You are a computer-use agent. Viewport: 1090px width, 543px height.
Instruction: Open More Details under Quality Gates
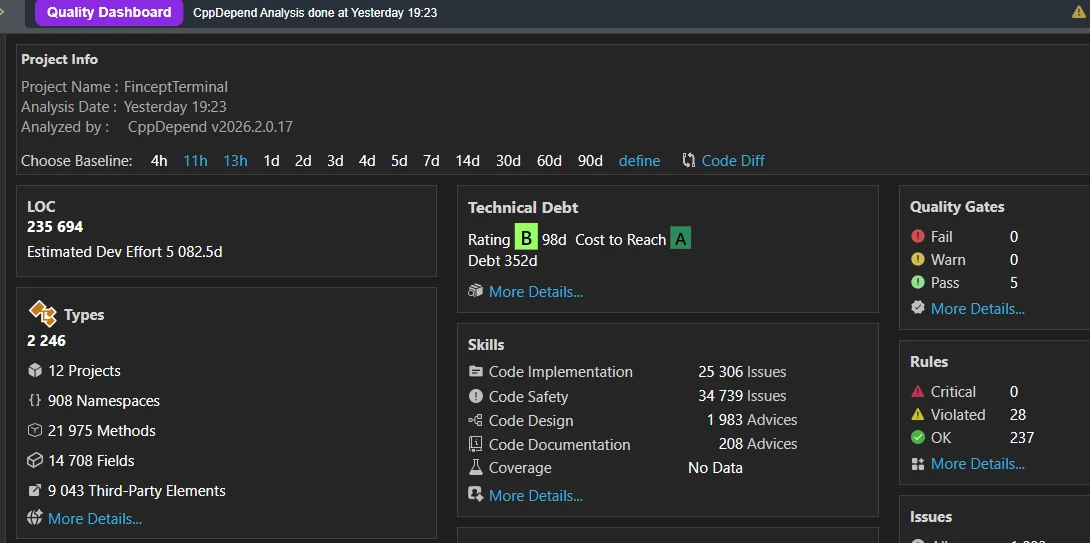point(977,309)
